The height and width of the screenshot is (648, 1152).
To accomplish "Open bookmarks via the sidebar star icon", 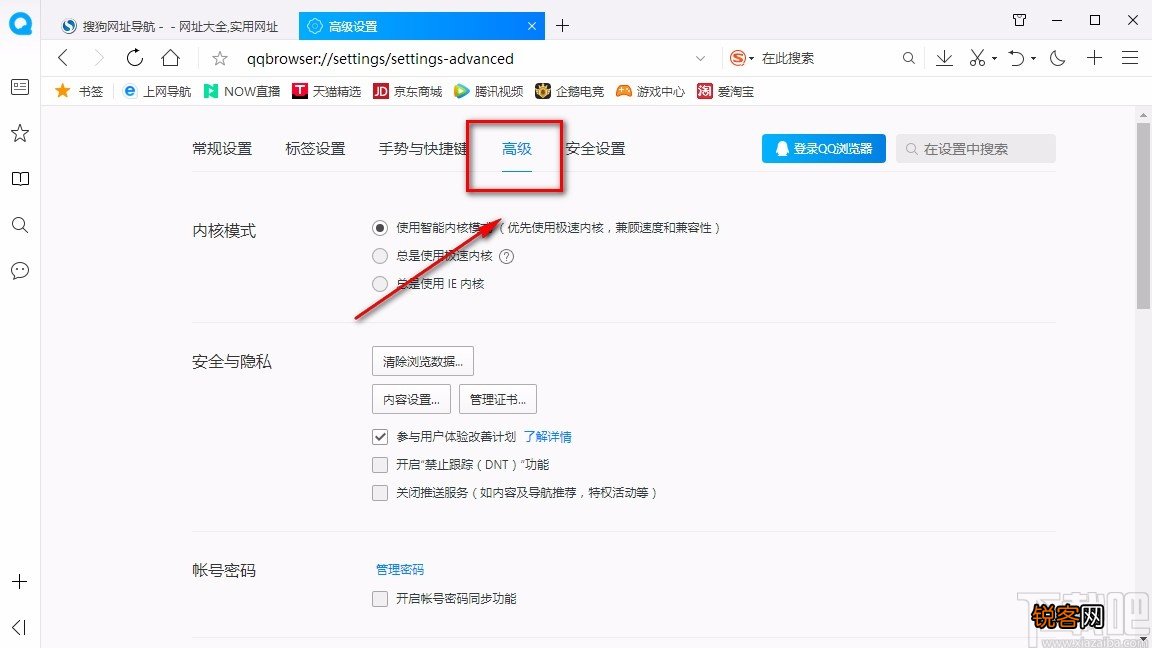I will pos(19,132).
